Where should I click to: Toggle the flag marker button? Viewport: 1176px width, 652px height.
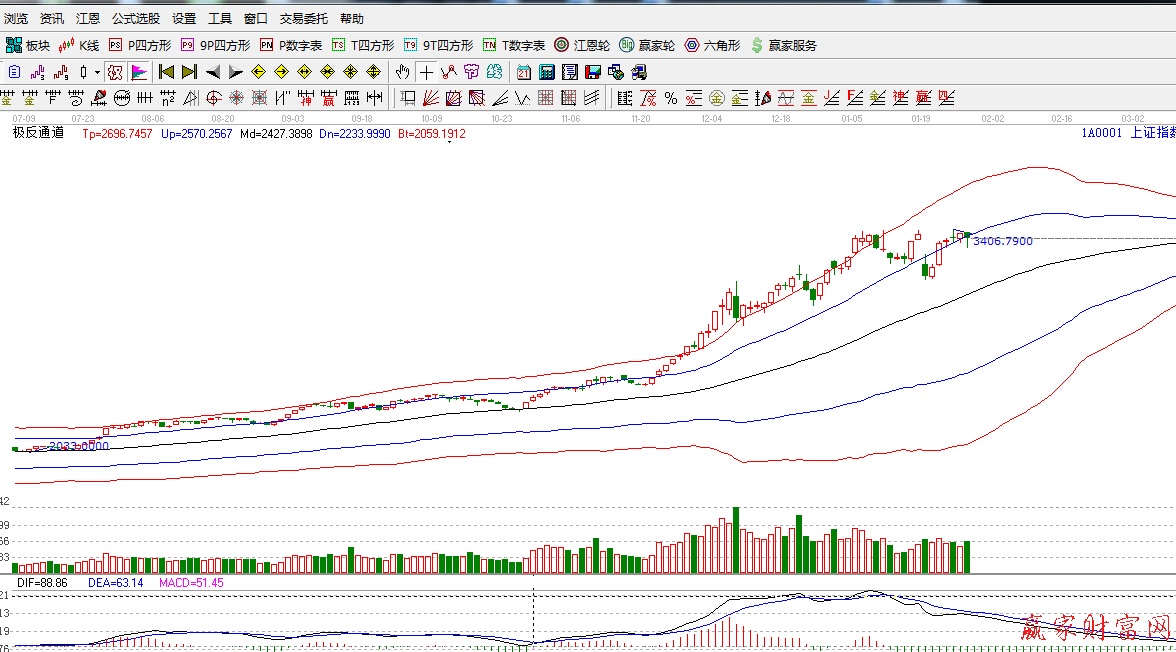coord(139,72)
